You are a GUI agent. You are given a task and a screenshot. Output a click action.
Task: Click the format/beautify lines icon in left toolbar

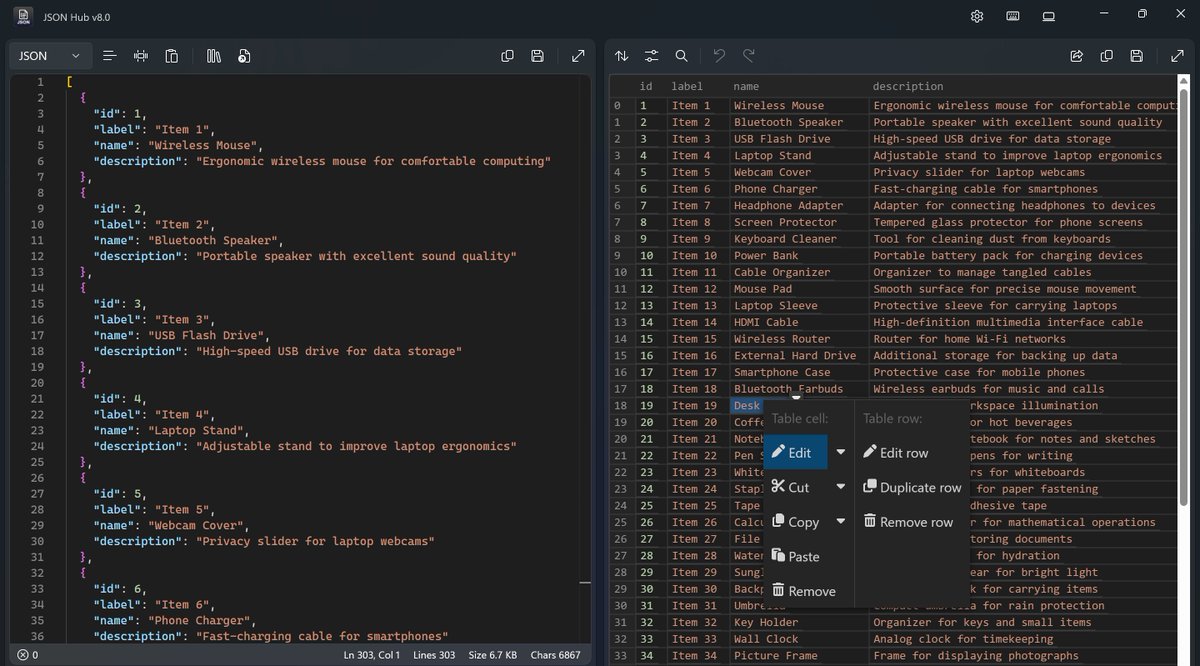[110, 56]
